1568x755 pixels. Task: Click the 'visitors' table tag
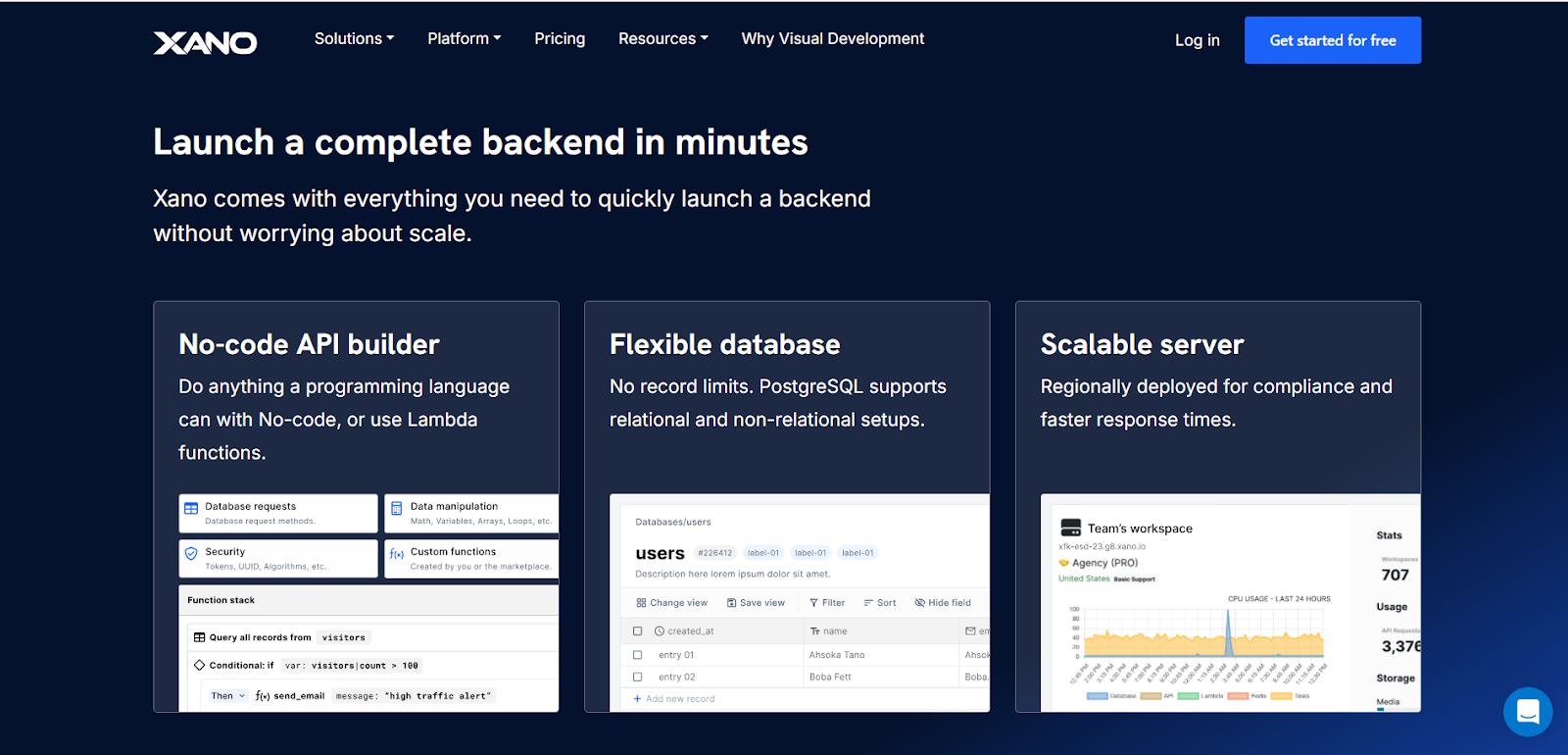[x=344, y=637]
